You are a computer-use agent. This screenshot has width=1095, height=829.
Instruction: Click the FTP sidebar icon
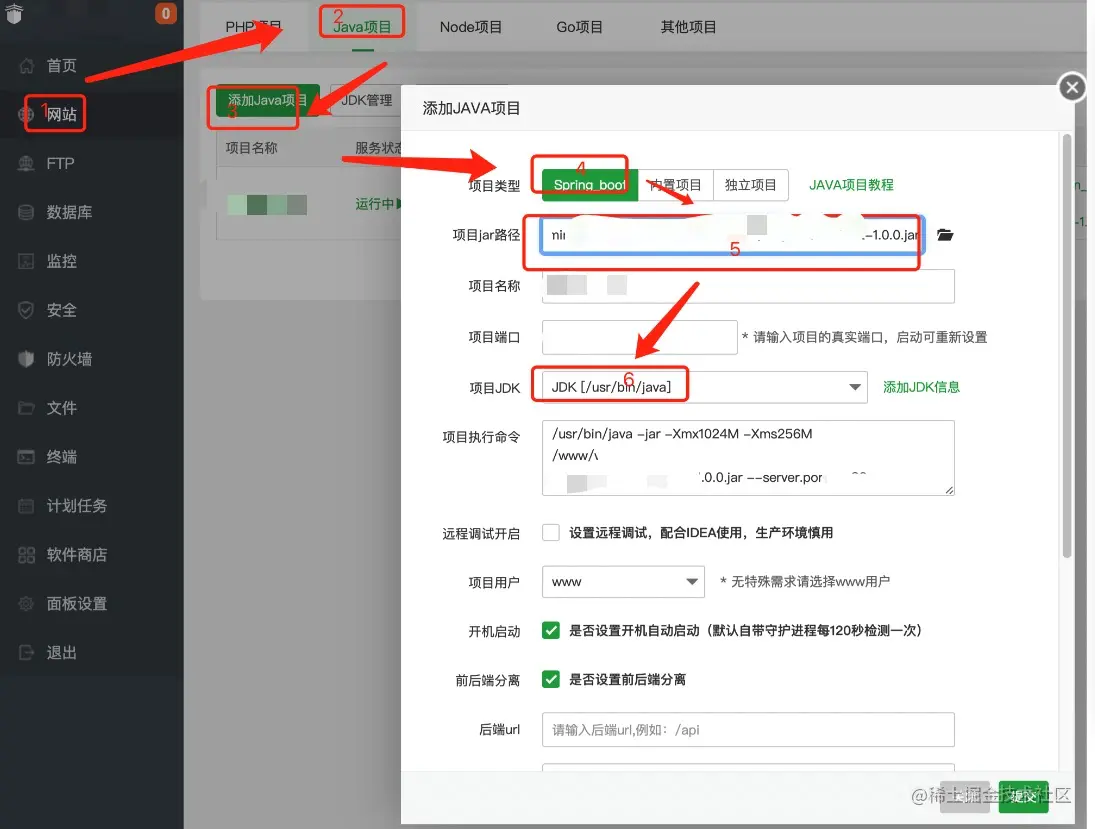coord(27,163)
